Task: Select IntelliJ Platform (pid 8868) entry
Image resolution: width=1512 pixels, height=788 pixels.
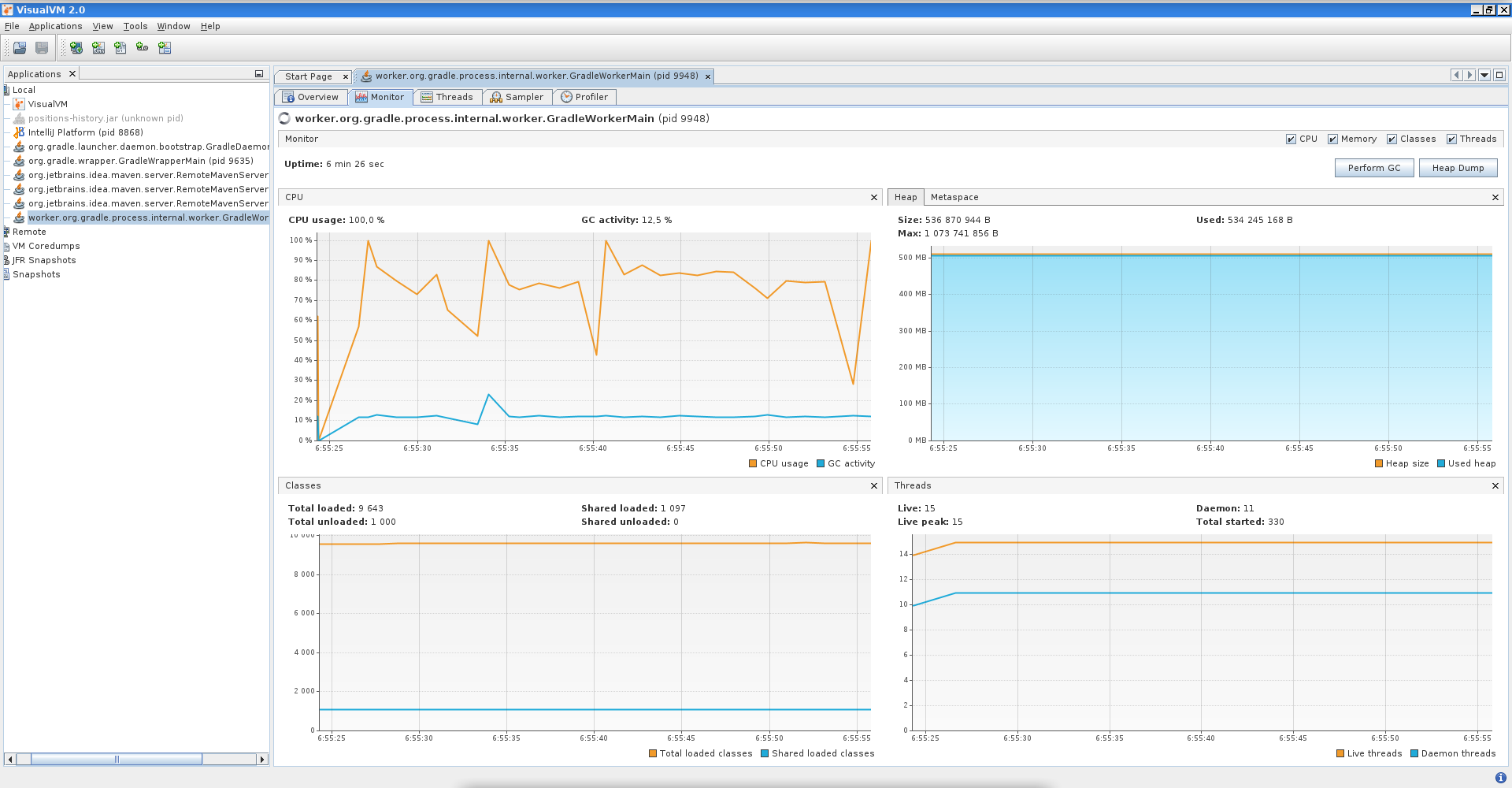Action: coord(86,132)
